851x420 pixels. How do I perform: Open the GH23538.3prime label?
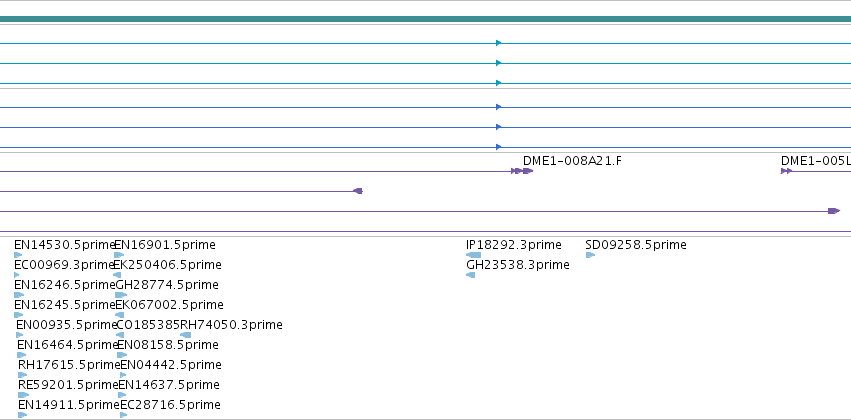pos(518,265)
